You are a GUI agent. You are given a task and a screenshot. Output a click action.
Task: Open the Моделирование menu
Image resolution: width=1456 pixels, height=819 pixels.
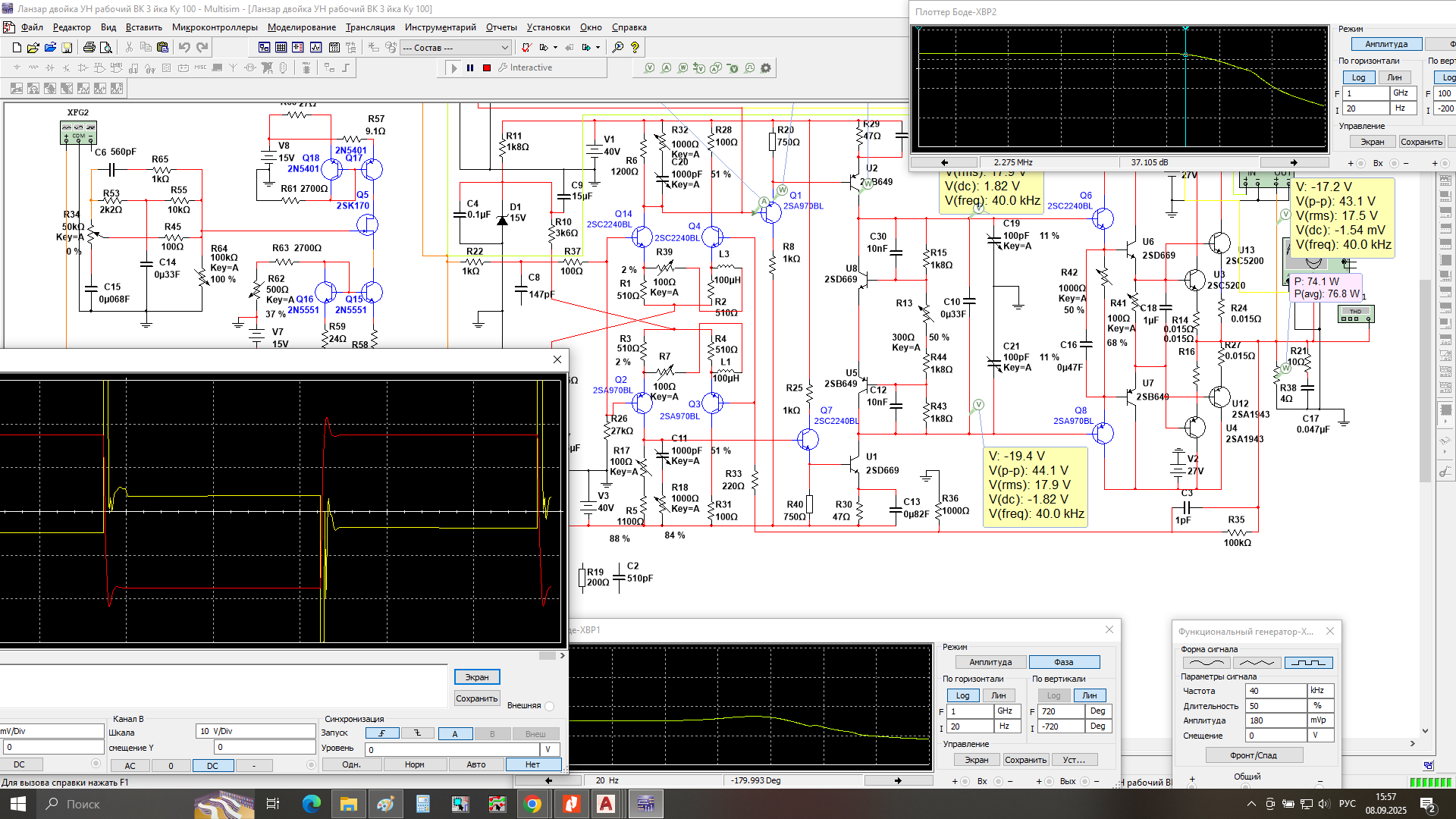point(302,27)
